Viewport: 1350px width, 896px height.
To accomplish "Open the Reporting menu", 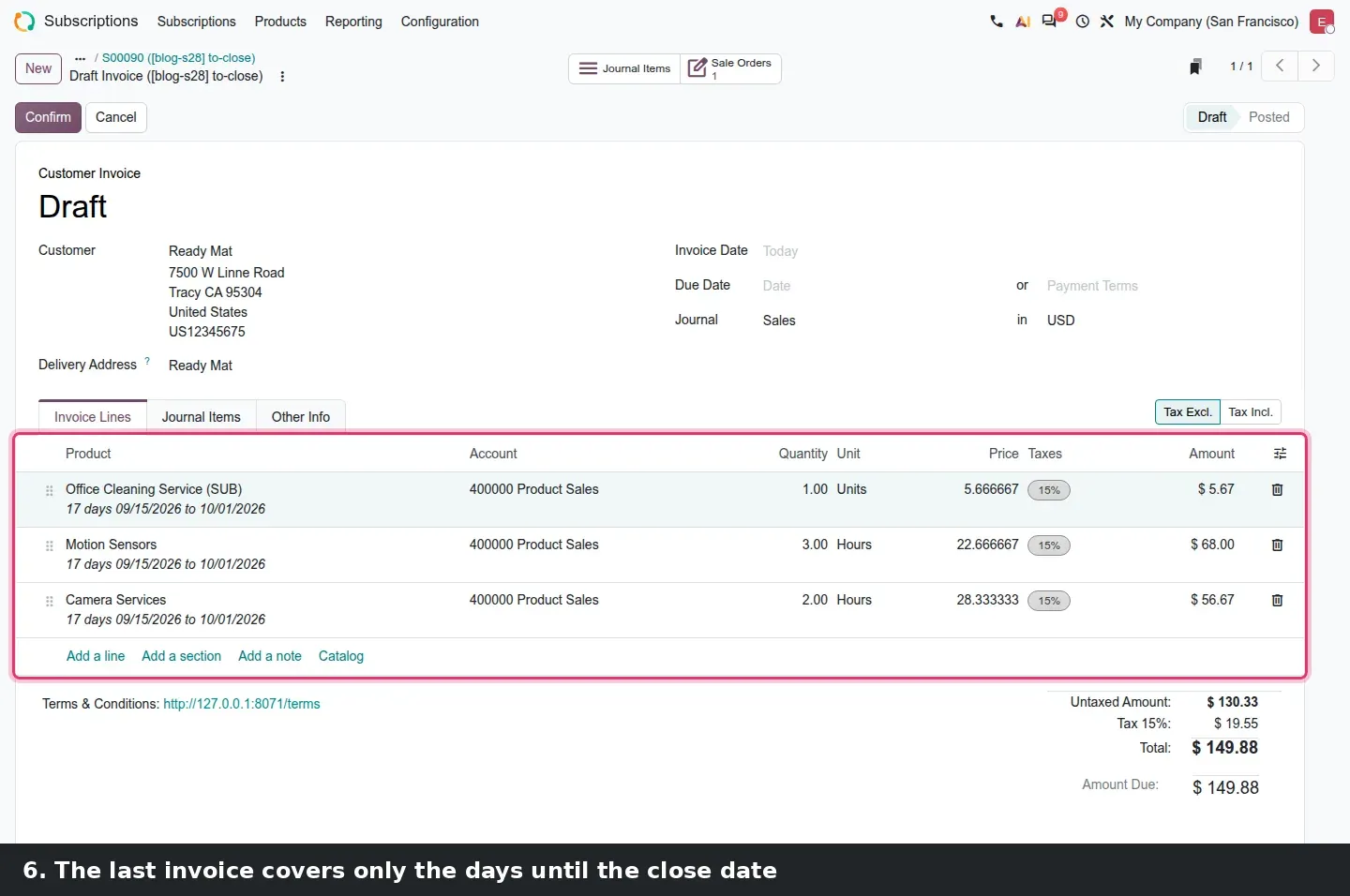I will 353,21.
